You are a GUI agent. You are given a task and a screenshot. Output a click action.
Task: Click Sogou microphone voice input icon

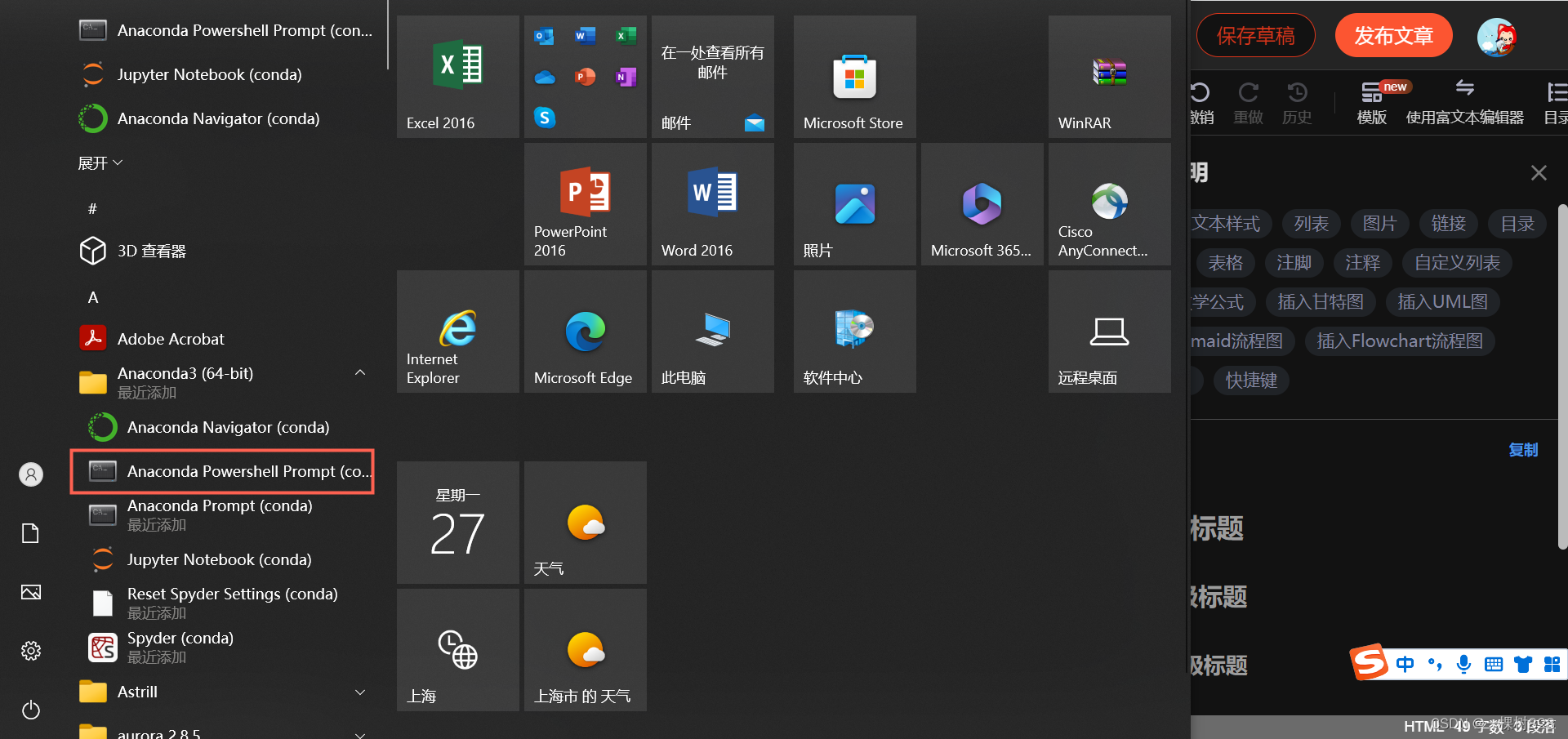tap(1464, 664)
